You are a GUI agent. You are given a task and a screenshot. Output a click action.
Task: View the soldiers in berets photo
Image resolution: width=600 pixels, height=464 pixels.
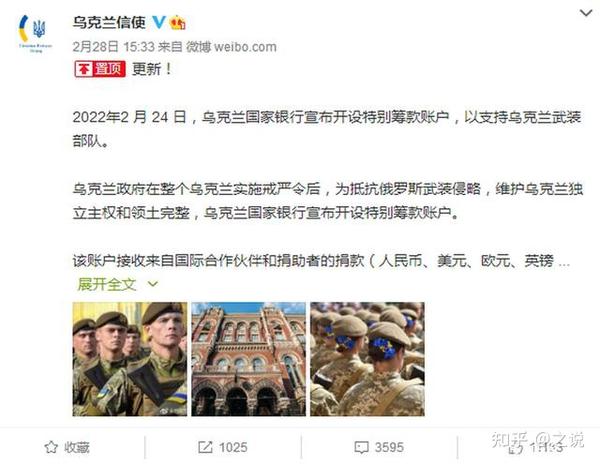(x=130, y=359)
